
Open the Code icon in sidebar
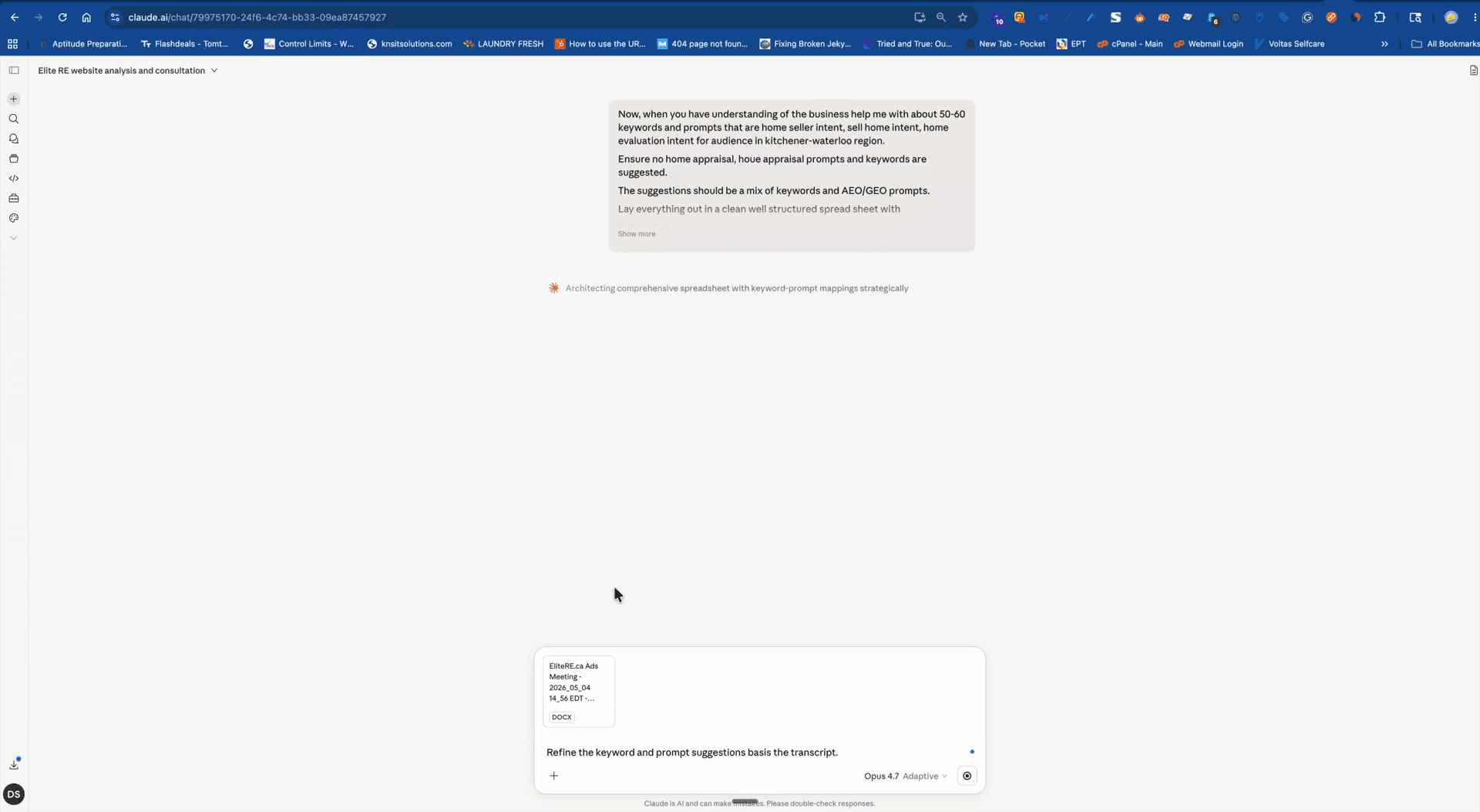click(14, 178)
